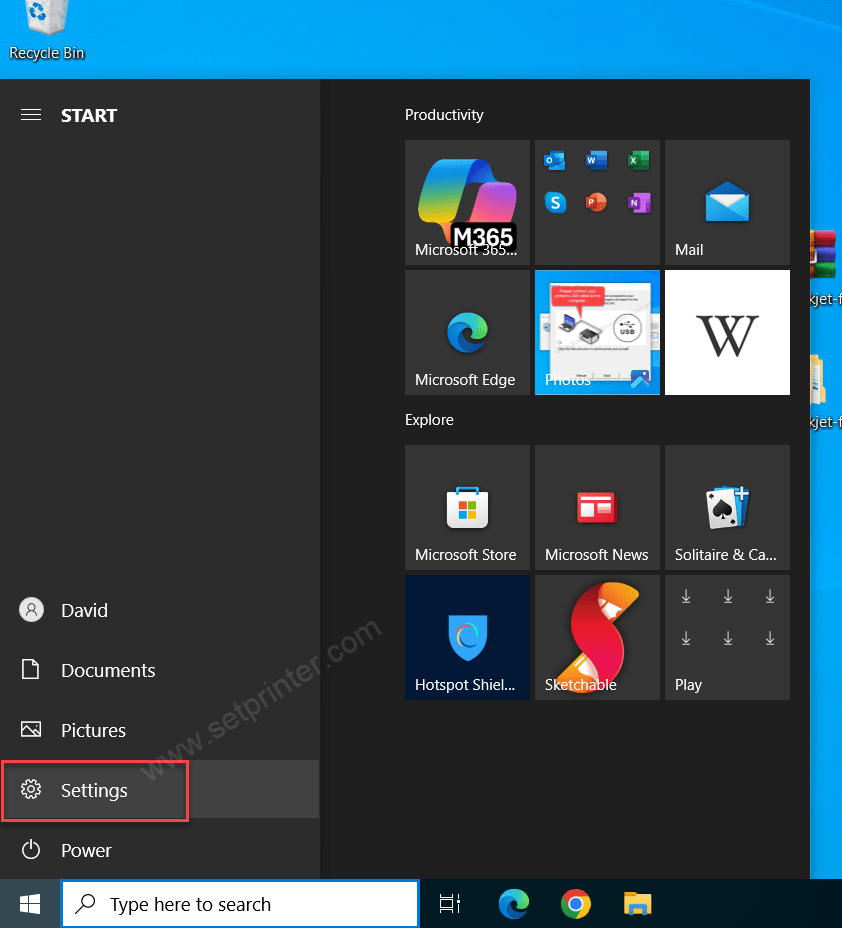Select the Recycle Bin desktop icon
This screenshot has width=842, height=928.
click(x=47, y=31)
